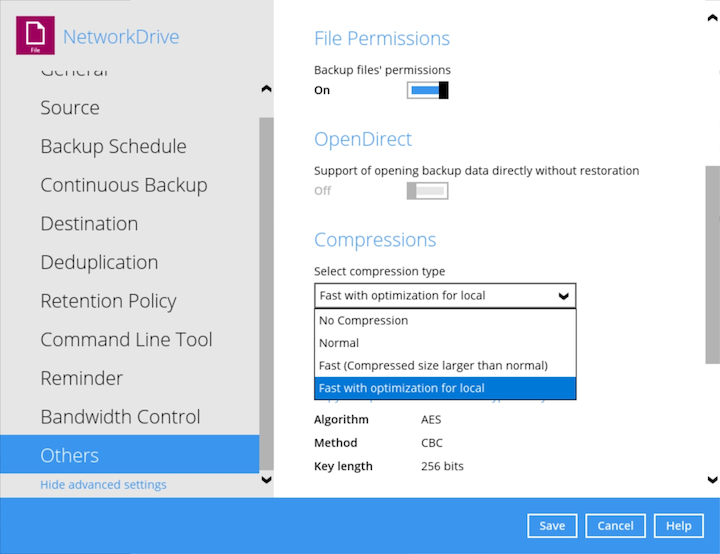Toggle the OpenDirect switch on
The width and height of the screenshot is (720, 554).
428,191
